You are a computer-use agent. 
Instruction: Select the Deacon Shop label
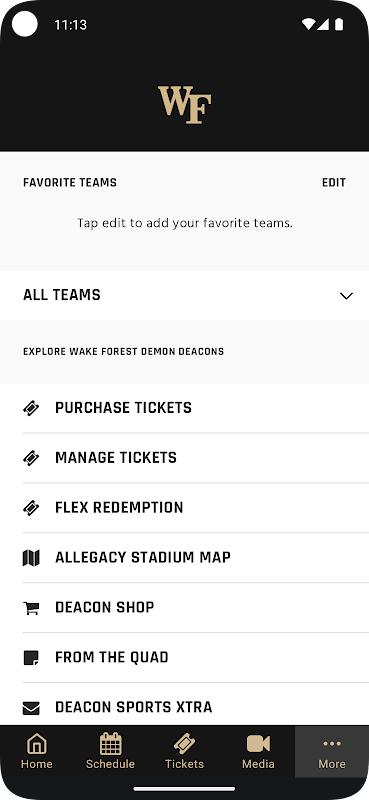coord(105,607)
